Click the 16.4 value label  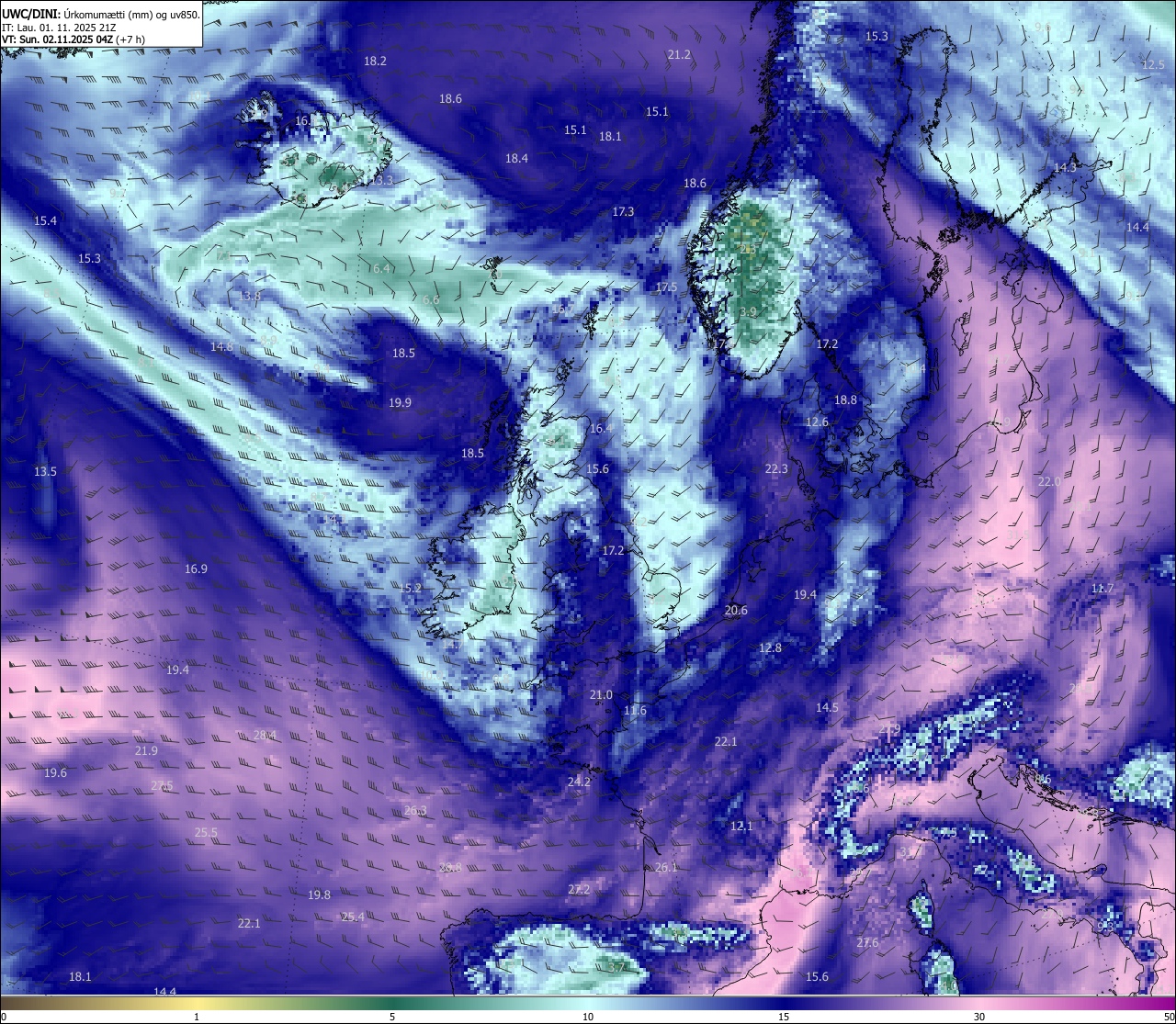point(601,429)
